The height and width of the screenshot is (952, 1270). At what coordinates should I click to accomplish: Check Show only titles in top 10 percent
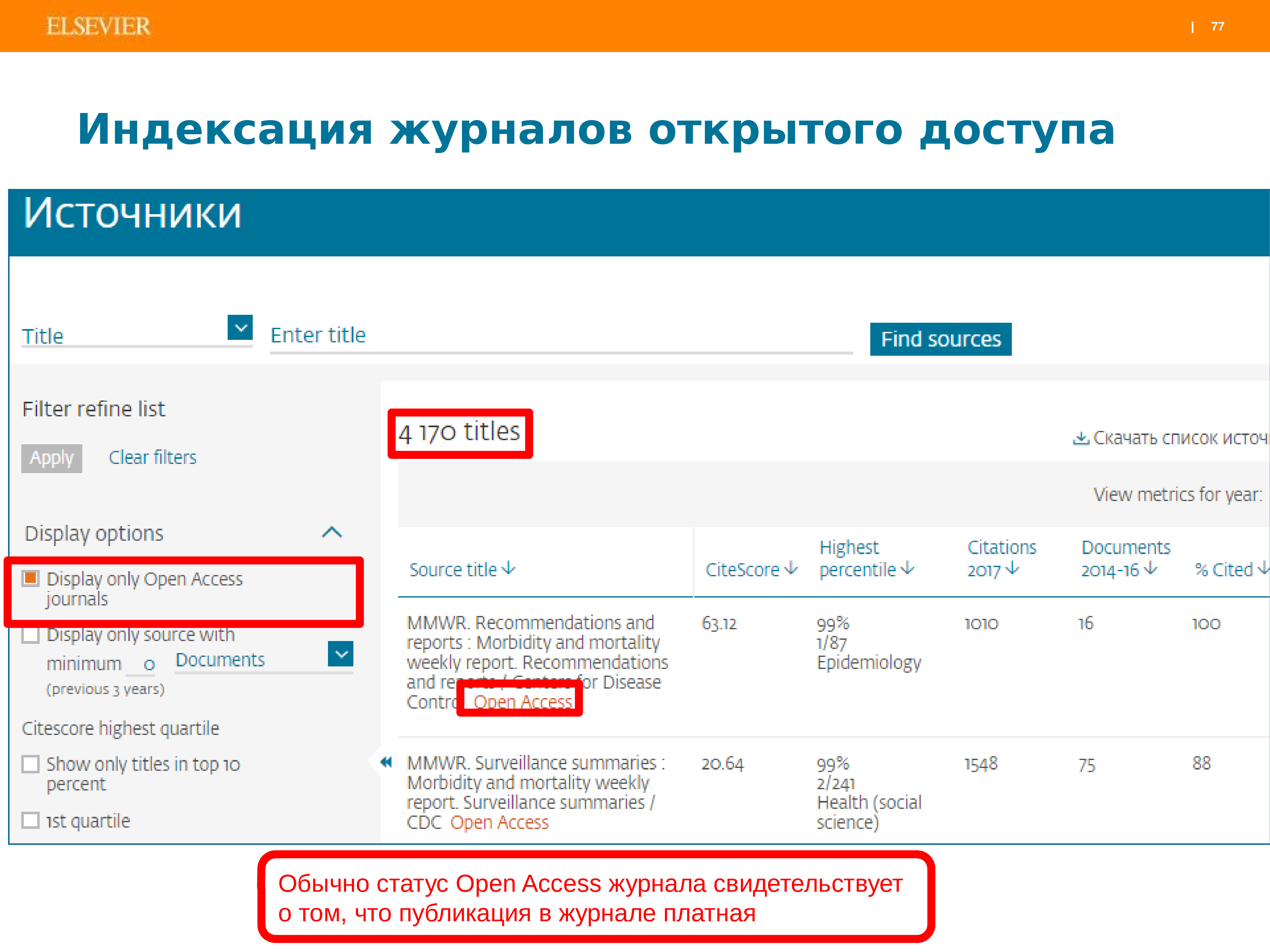tap(30, 764)
